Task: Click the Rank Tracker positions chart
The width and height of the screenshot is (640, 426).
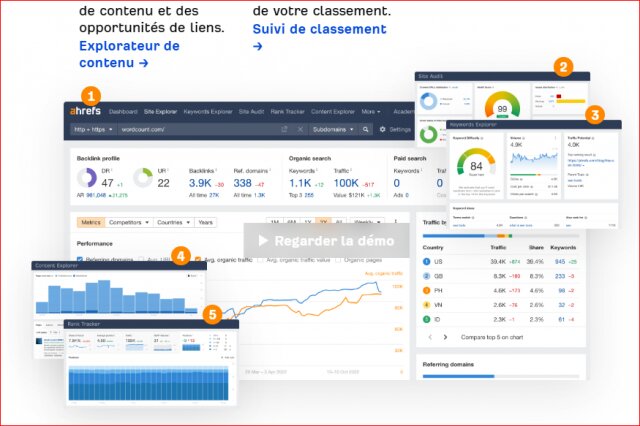Action: point(149,383)
